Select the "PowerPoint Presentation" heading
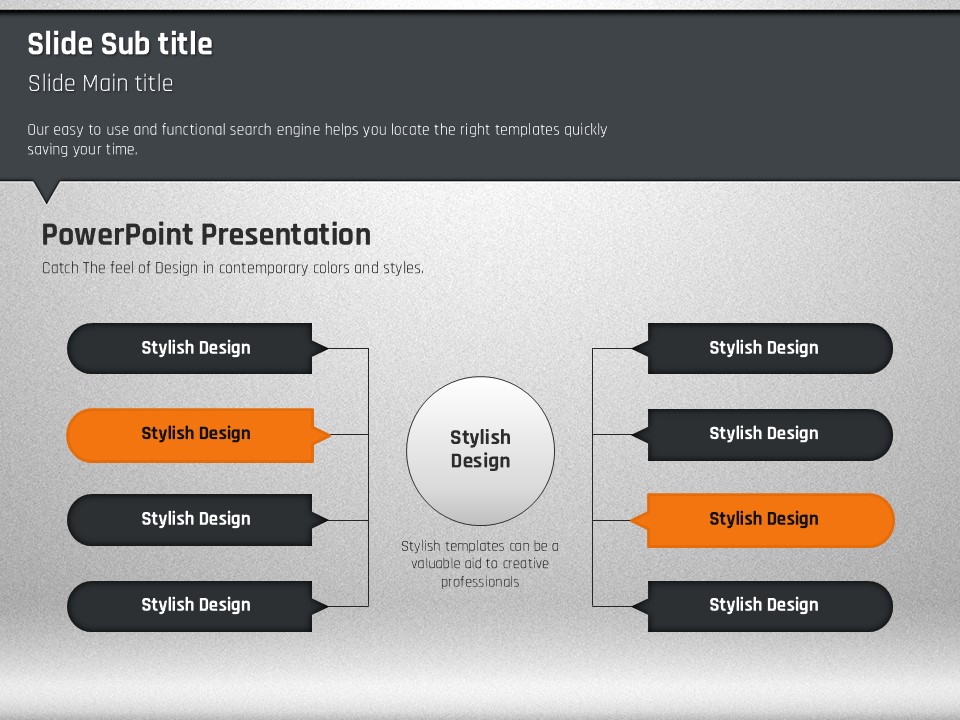960x720 pixels. coord(206,234)
